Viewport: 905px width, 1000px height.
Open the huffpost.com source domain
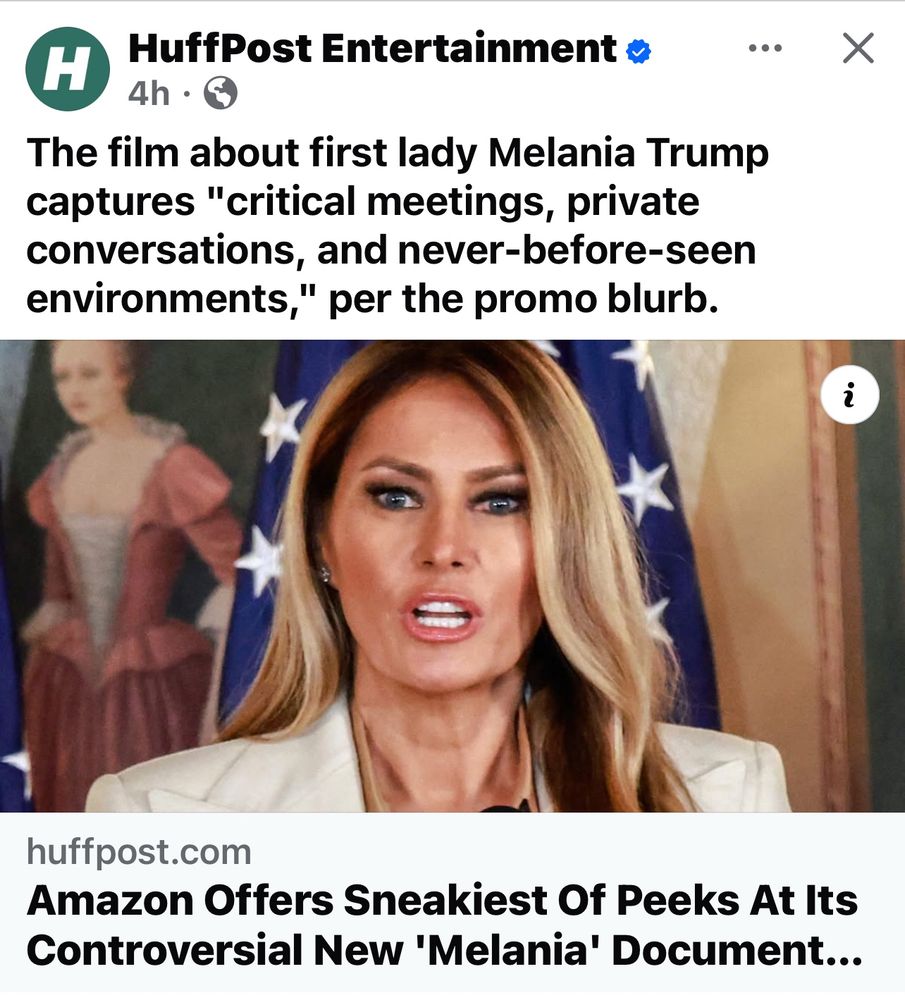139,852
